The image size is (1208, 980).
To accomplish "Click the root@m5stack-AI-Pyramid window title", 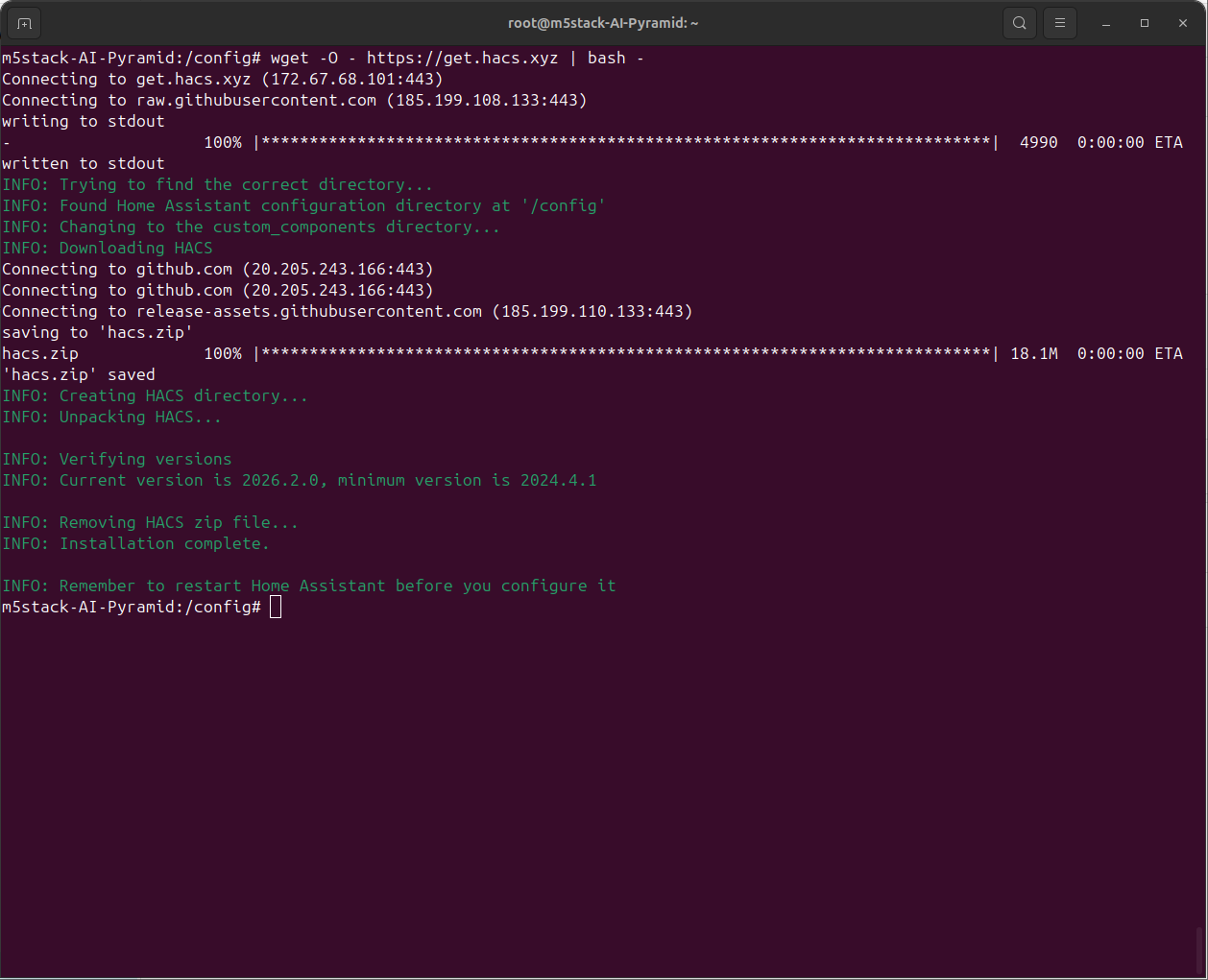I will point(603,23).
